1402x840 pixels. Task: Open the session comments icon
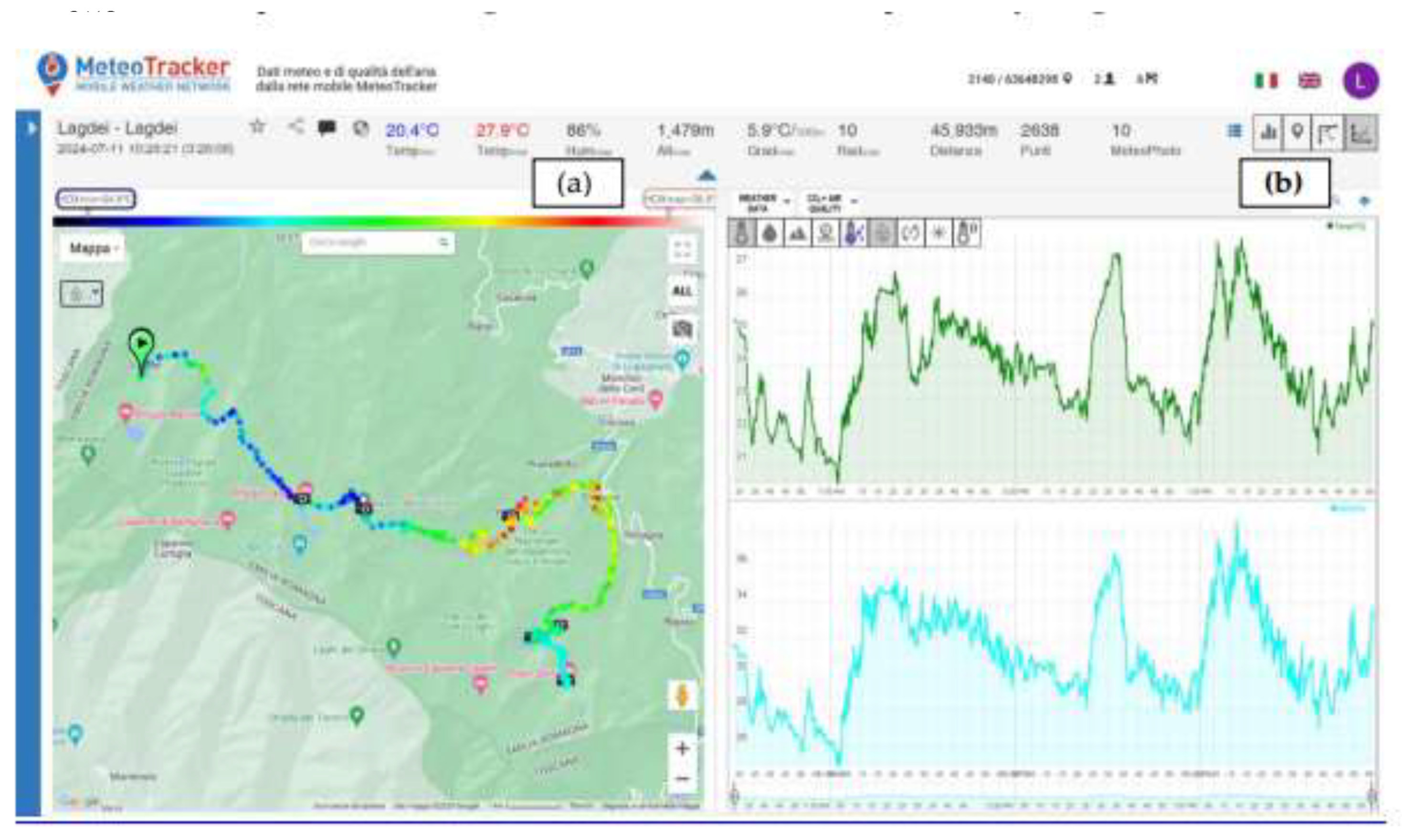point(327,128)
